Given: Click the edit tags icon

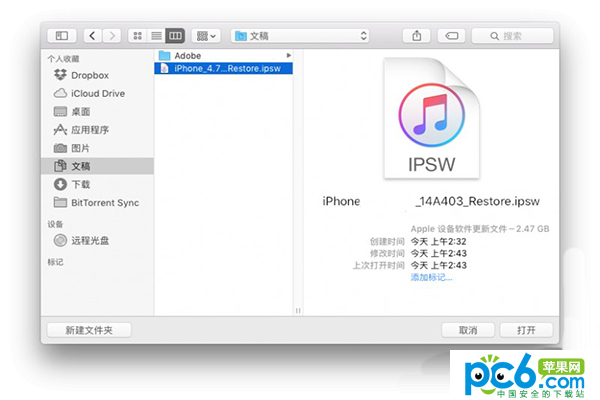Looking at the screenshot, I should [450, 36].
